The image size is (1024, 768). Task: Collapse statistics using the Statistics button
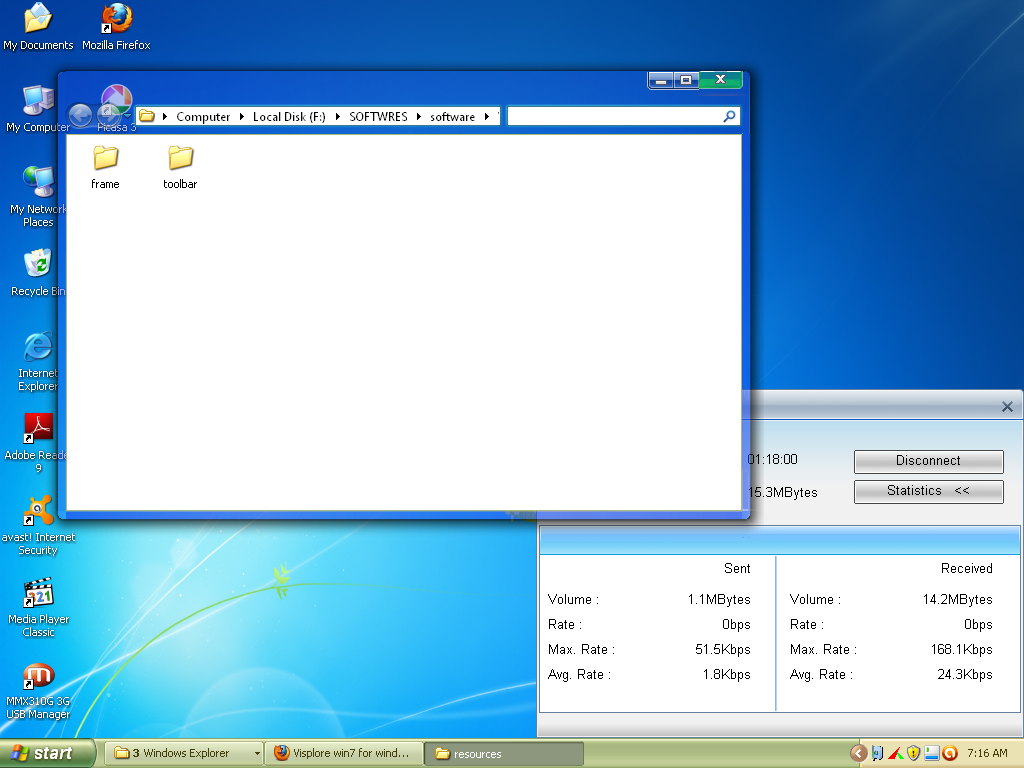(x=928, y=491)
